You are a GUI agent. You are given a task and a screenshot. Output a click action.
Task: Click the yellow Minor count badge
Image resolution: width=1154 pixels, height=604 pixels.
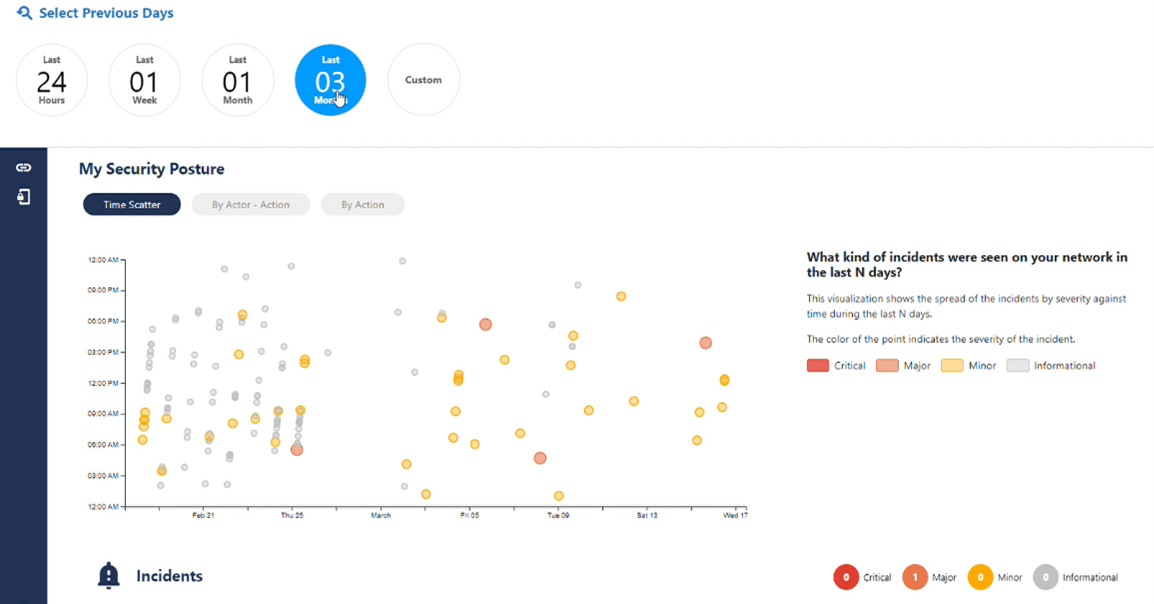click(x=980, y=577)
